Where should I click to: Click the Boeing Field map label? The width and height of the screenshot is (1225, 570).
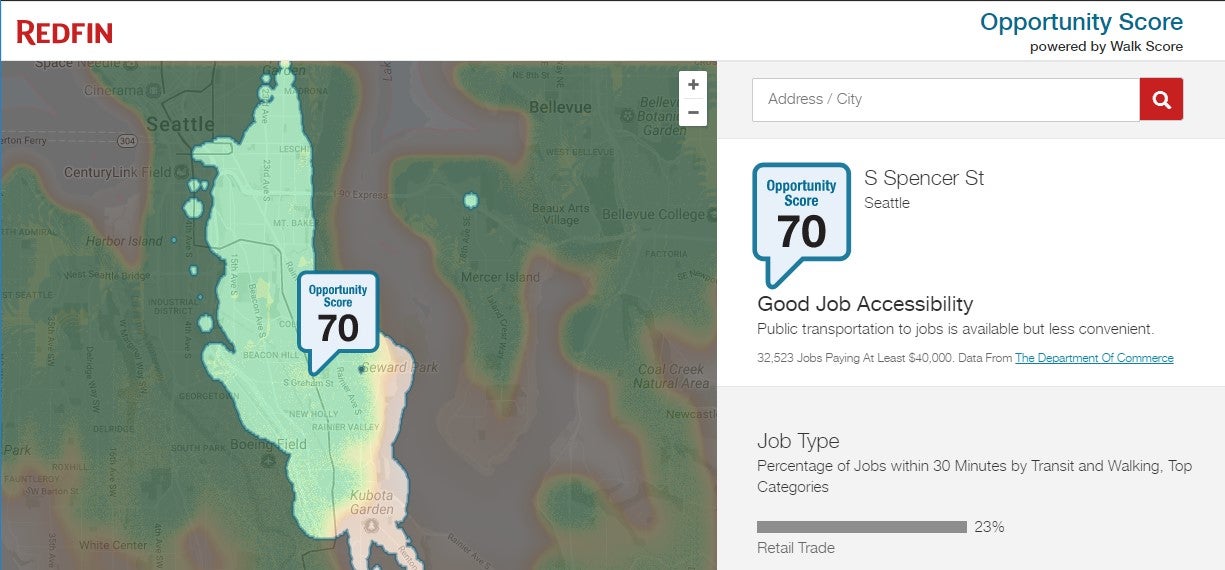[x=268, y=444]
